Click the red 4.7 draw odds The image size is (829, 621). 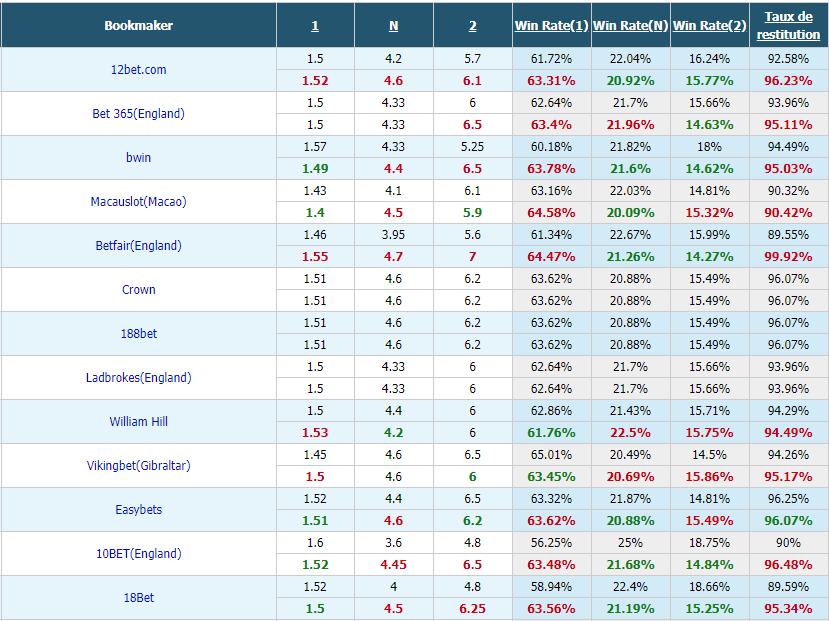click(x=393, y=257)
